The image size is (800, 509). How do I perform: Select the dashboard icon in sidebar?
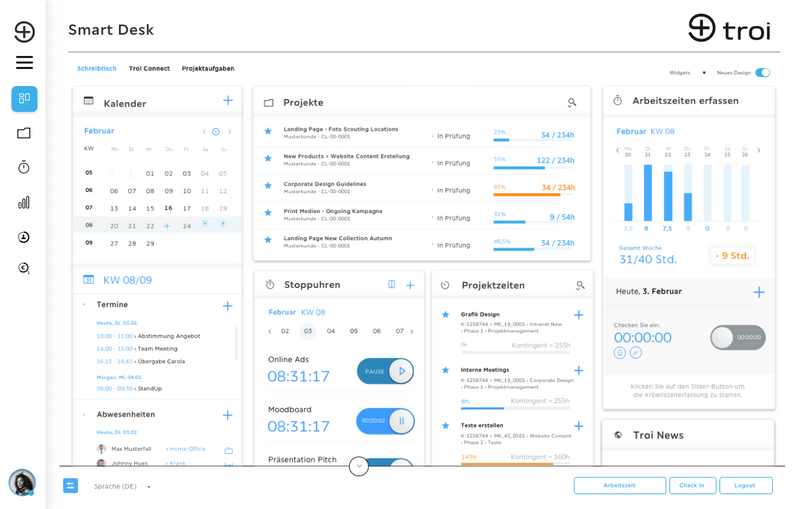[24, 98]
